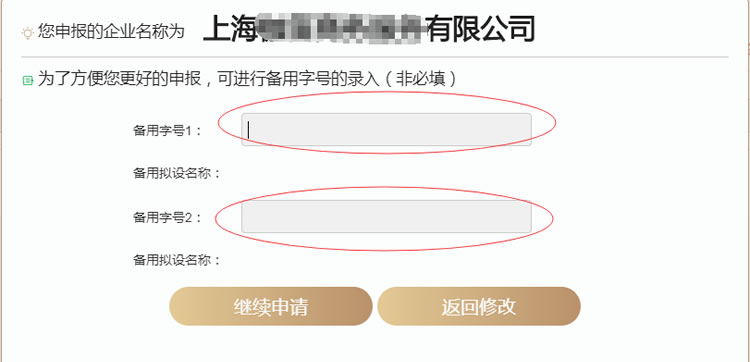Click the 您申报的企业名称为 text
750x362 pixels.
coord(111,32)
